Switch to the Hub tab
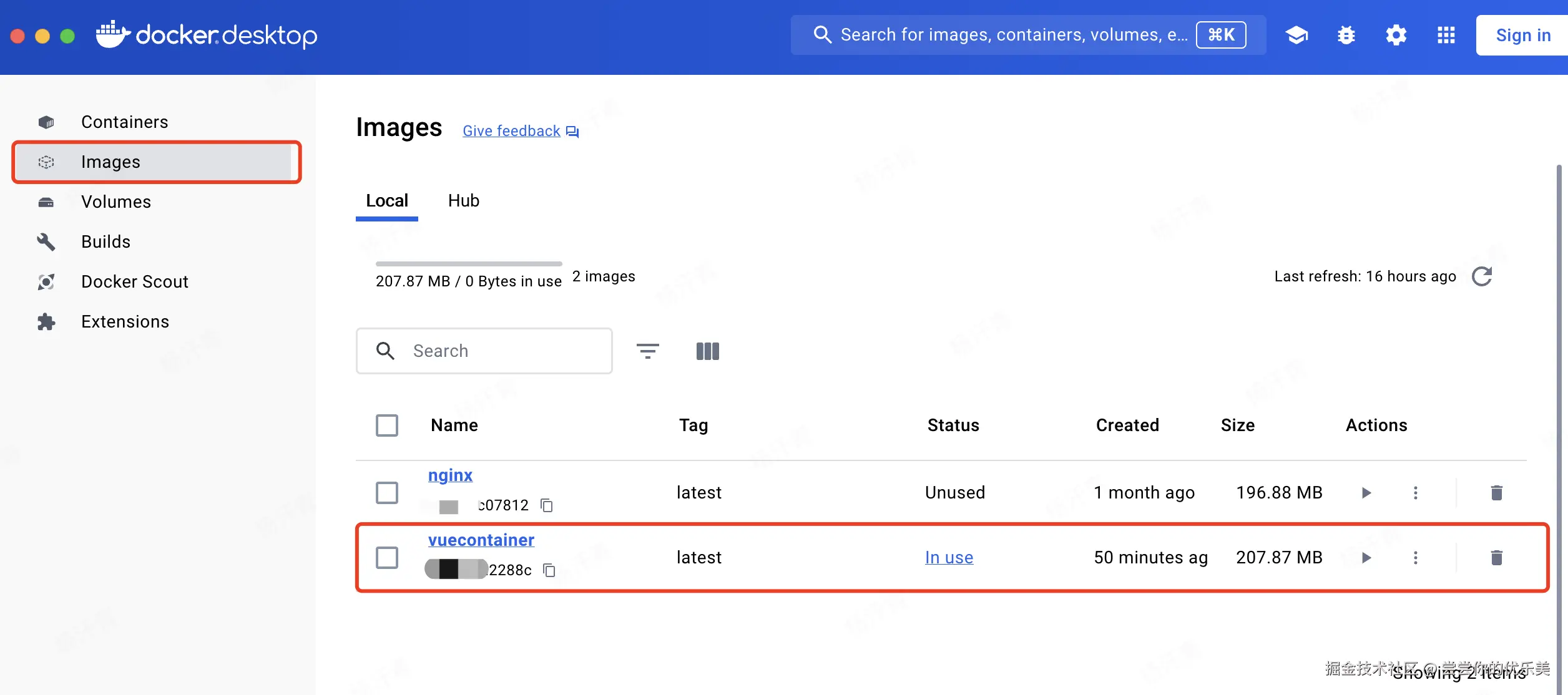Image resolution: width=1568 pixels, height=695 pixels. [x=463, y=201]
